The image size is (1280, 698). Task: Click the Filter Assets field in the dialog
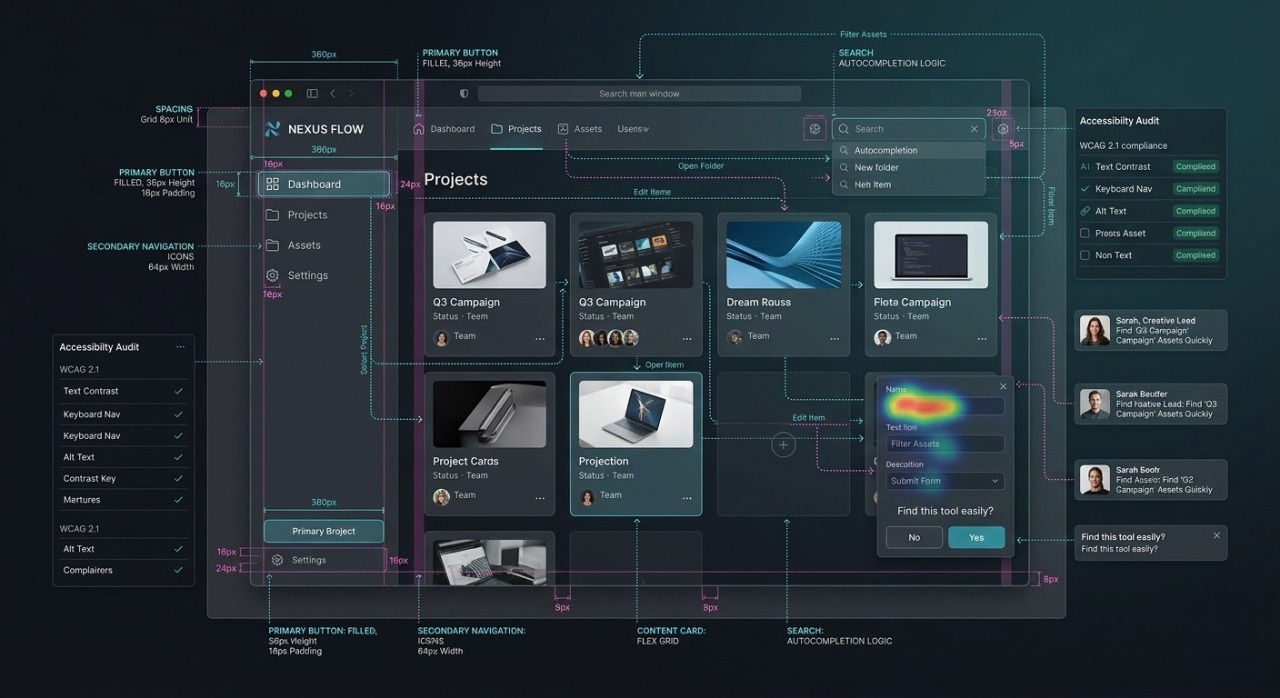(x=945, y=443)
